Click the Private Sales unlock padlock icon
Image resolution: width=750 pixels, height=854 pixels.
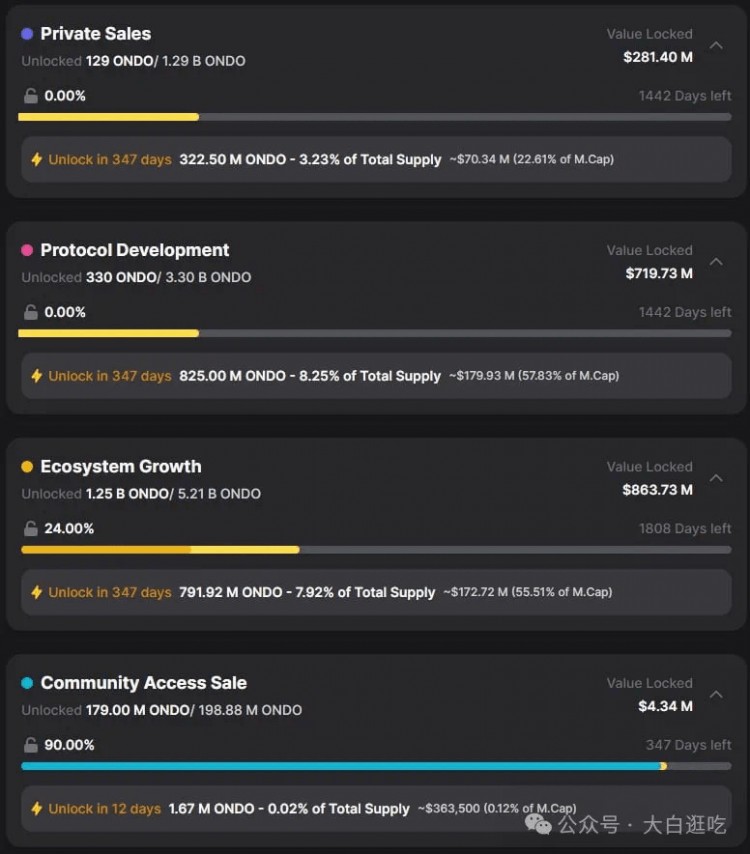(31, 96)
